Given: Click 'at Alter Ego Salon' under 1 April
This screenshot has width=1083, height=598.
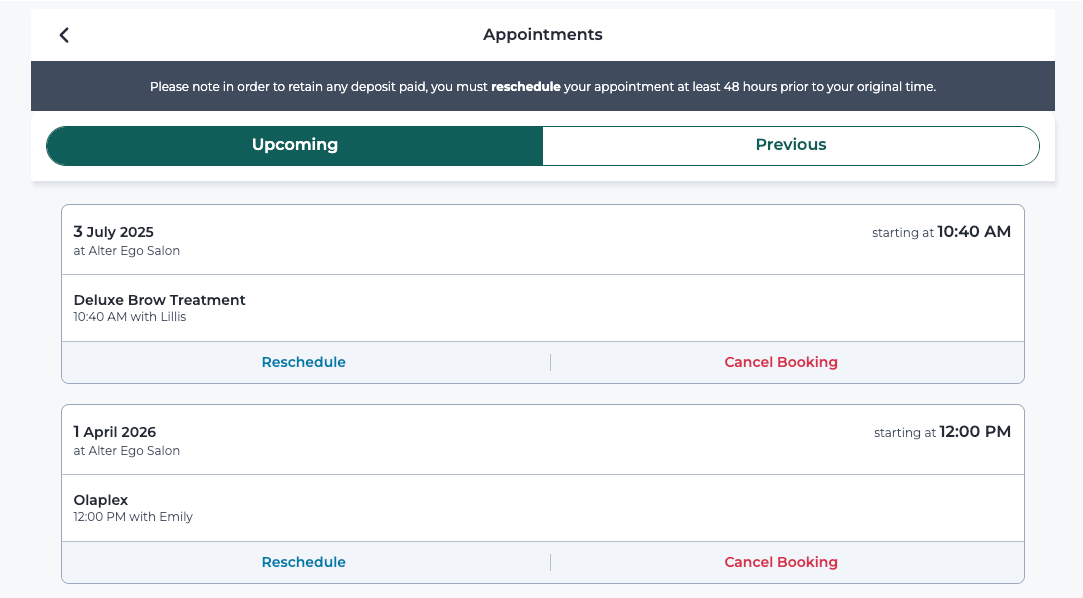Looking at the screenshot, I should tap(126, 451).
